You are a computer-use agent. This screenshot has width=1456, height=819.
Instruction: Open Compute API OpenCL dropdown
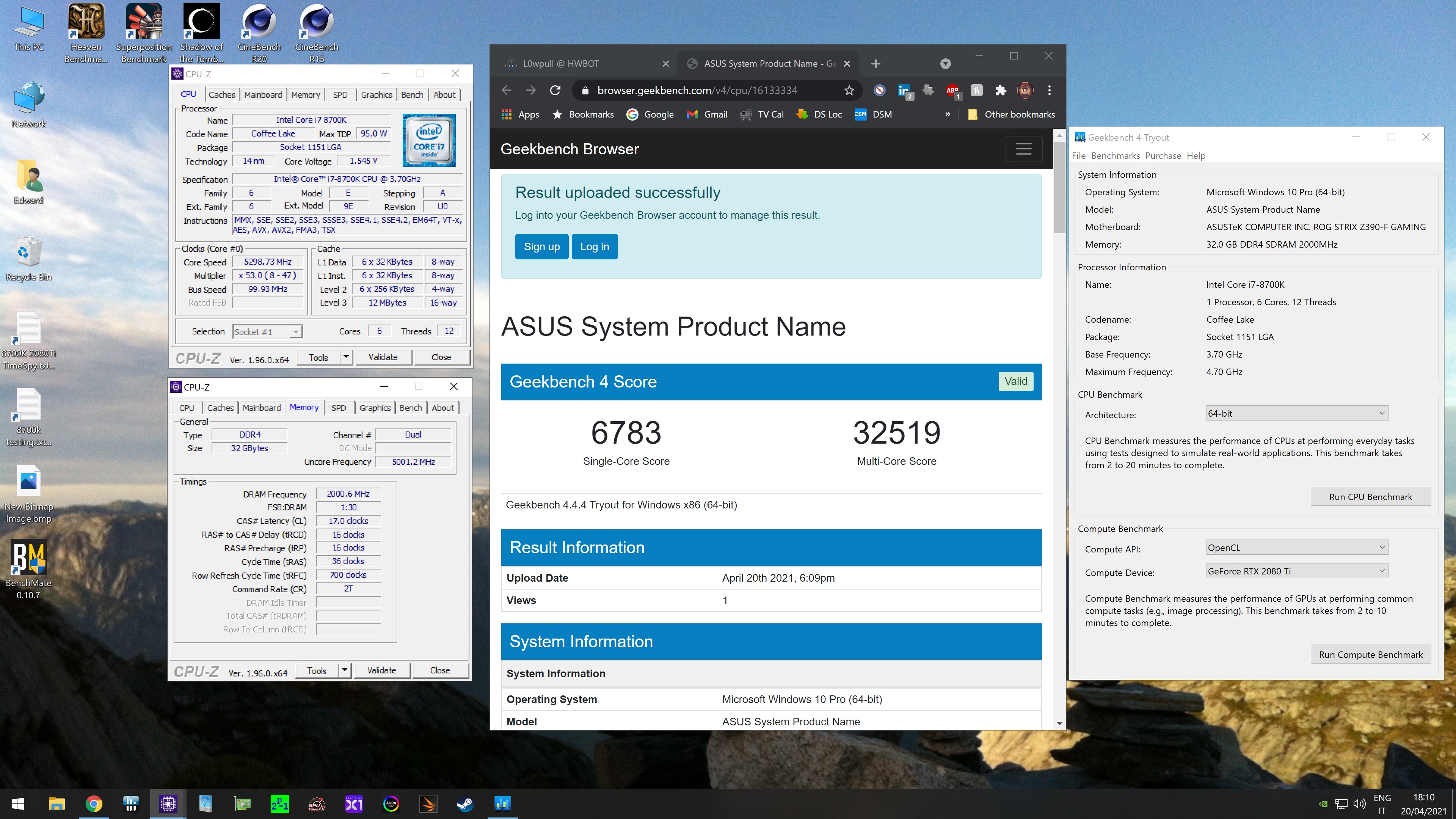1297,547
